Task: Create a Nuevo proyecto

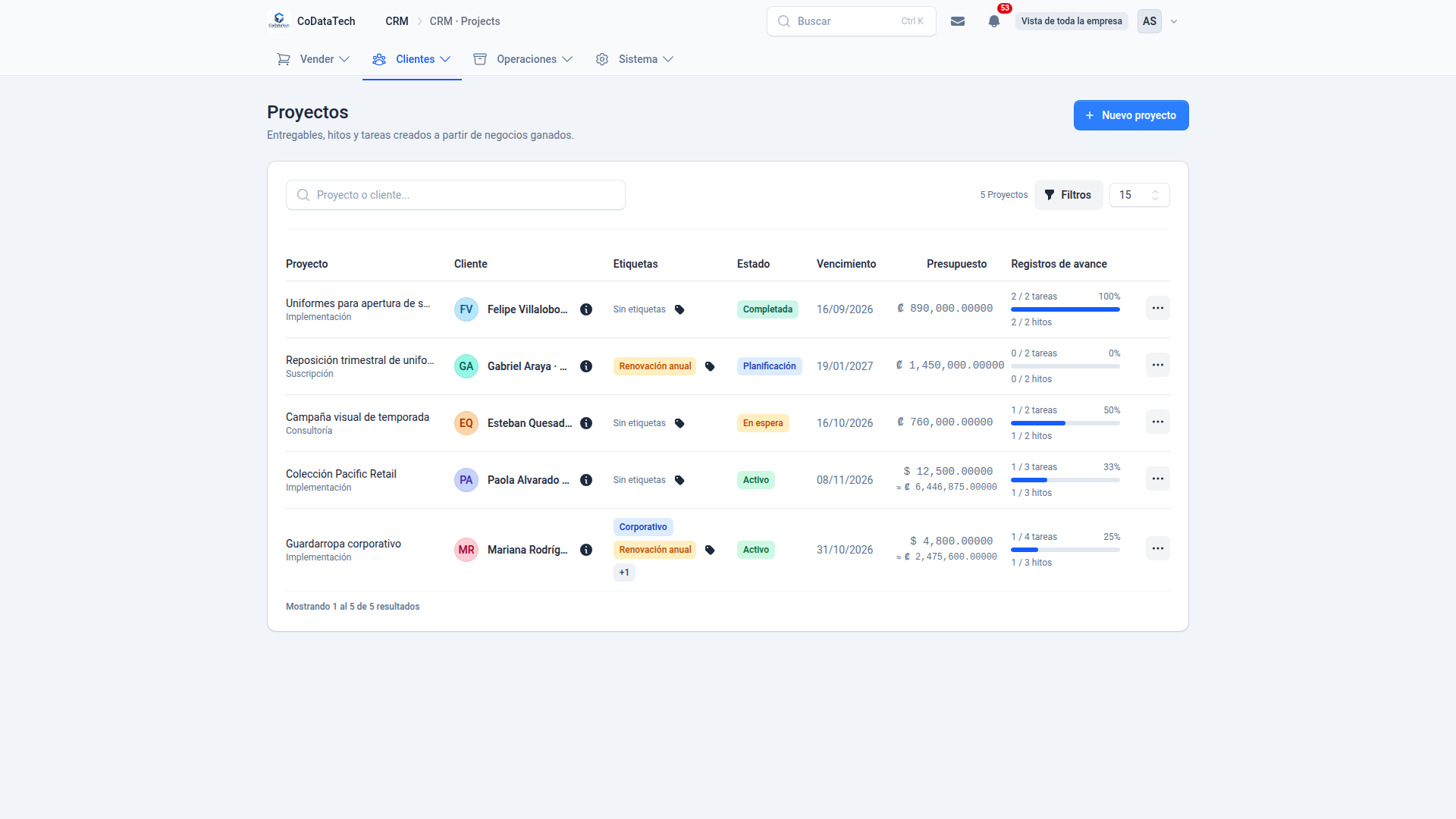Action: (x=1131, y=115)
